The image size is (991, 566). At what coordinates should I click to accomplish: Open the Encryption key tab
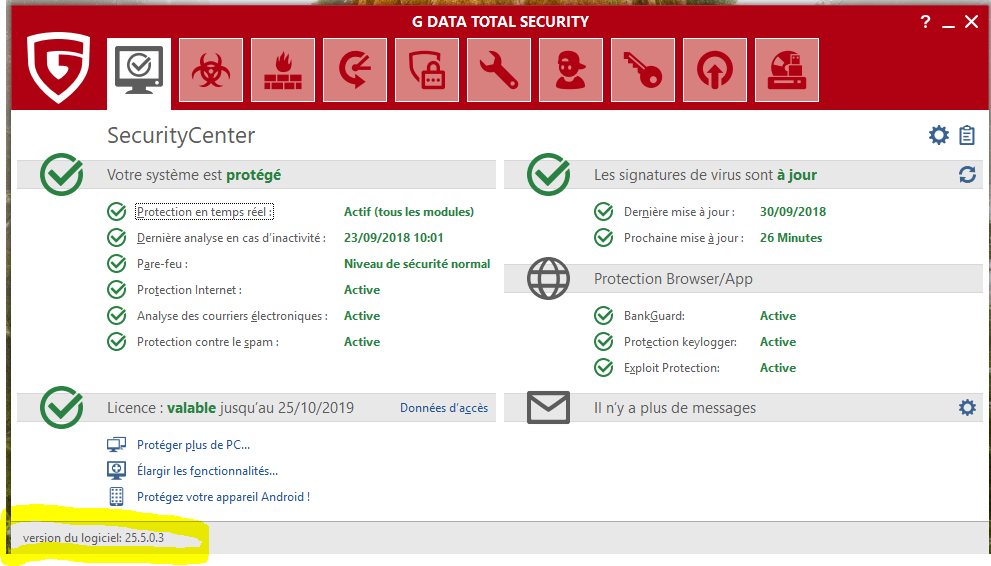pyautogui.click(x=643, y=70)
